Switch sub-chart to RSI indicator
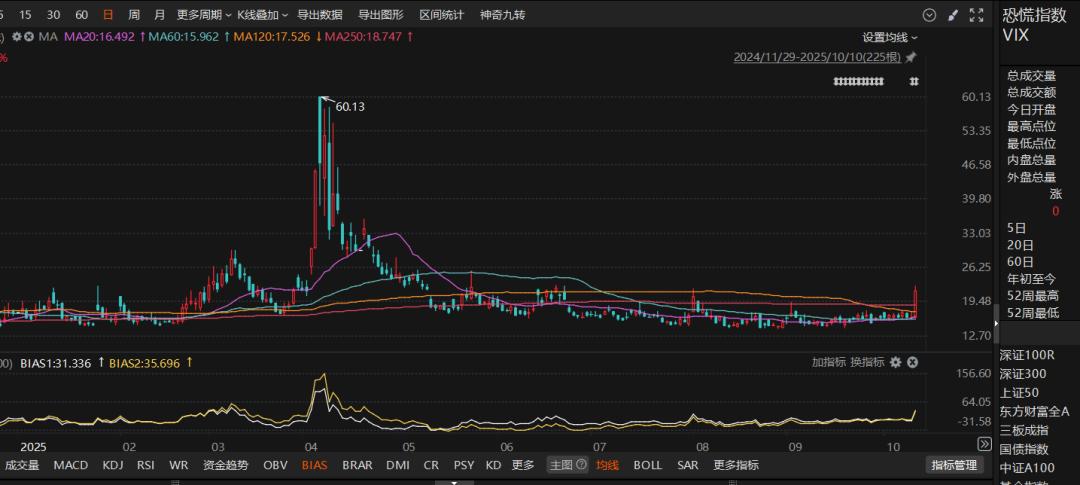Viewport: 1080px width, 485px height. [145, 465]
